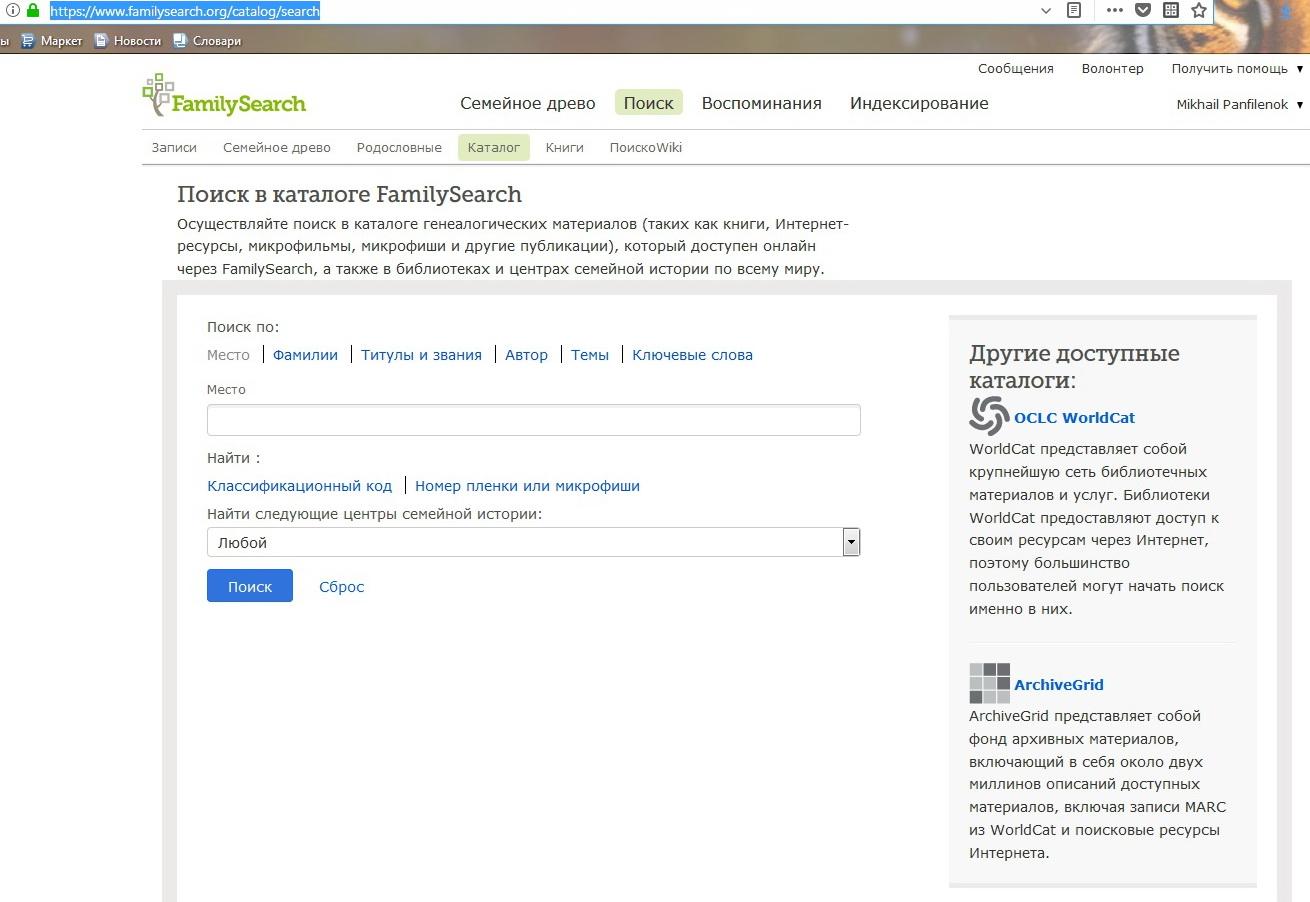This screenshot has height=902, width=1310.
Task: Open the Семейное древо main menu
Action: coord(528,103)
